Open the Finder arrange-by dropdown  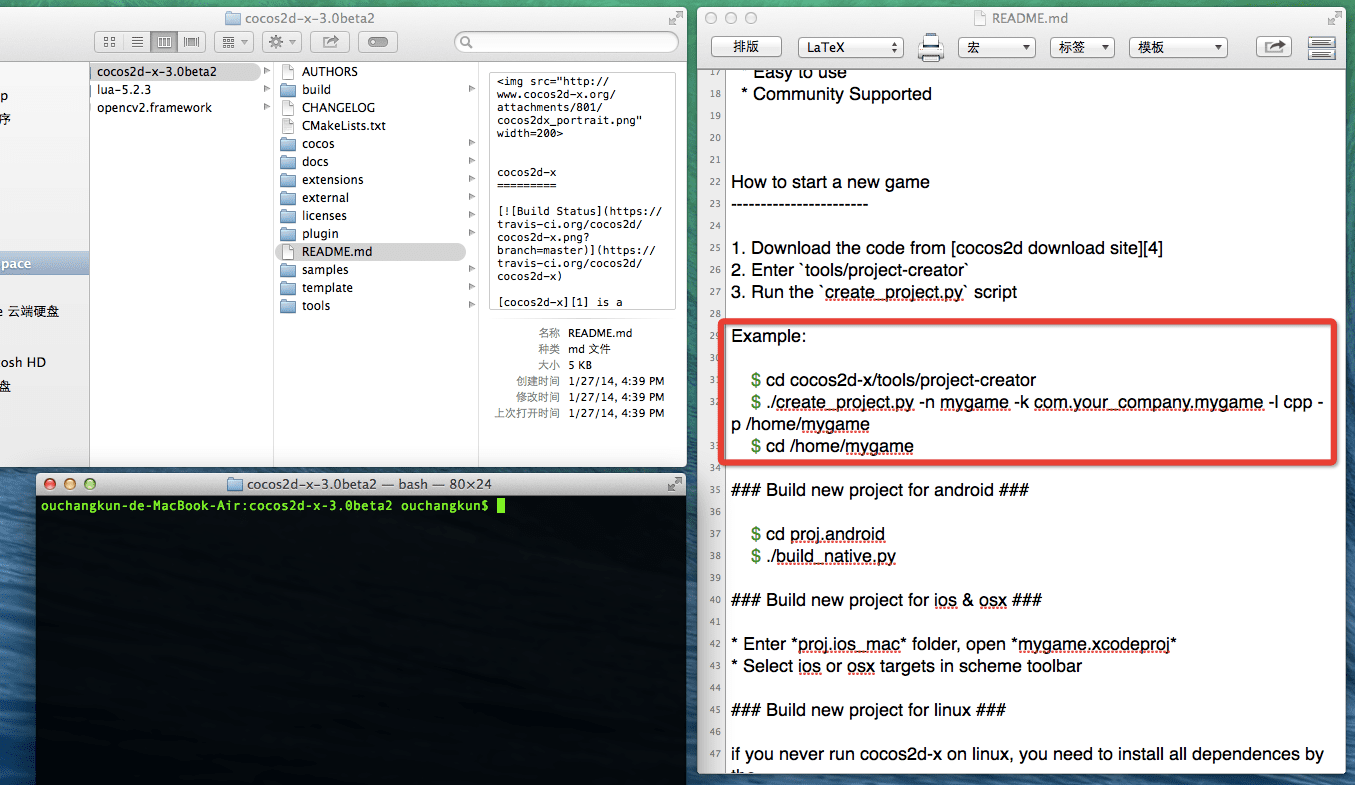tap(232, 42)
